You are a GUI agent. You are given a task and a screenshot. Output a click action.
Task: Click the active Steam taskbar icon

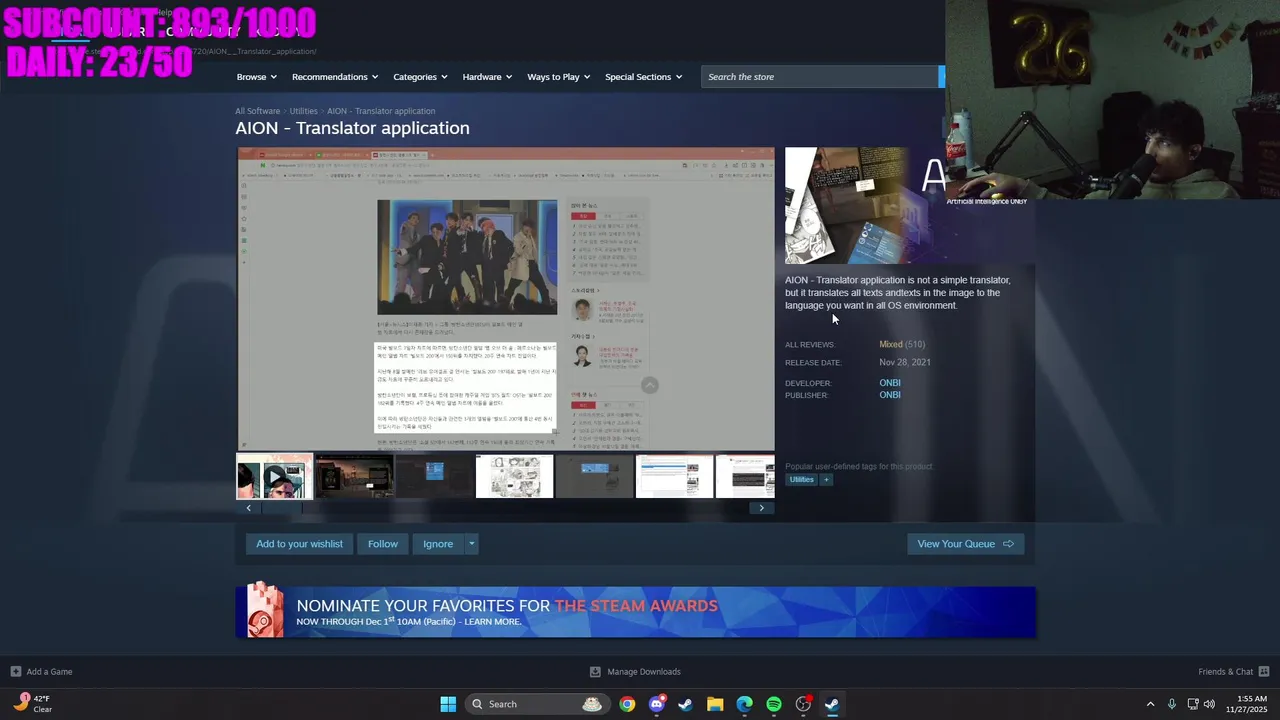pyautogui.click(x=832, y=704)
